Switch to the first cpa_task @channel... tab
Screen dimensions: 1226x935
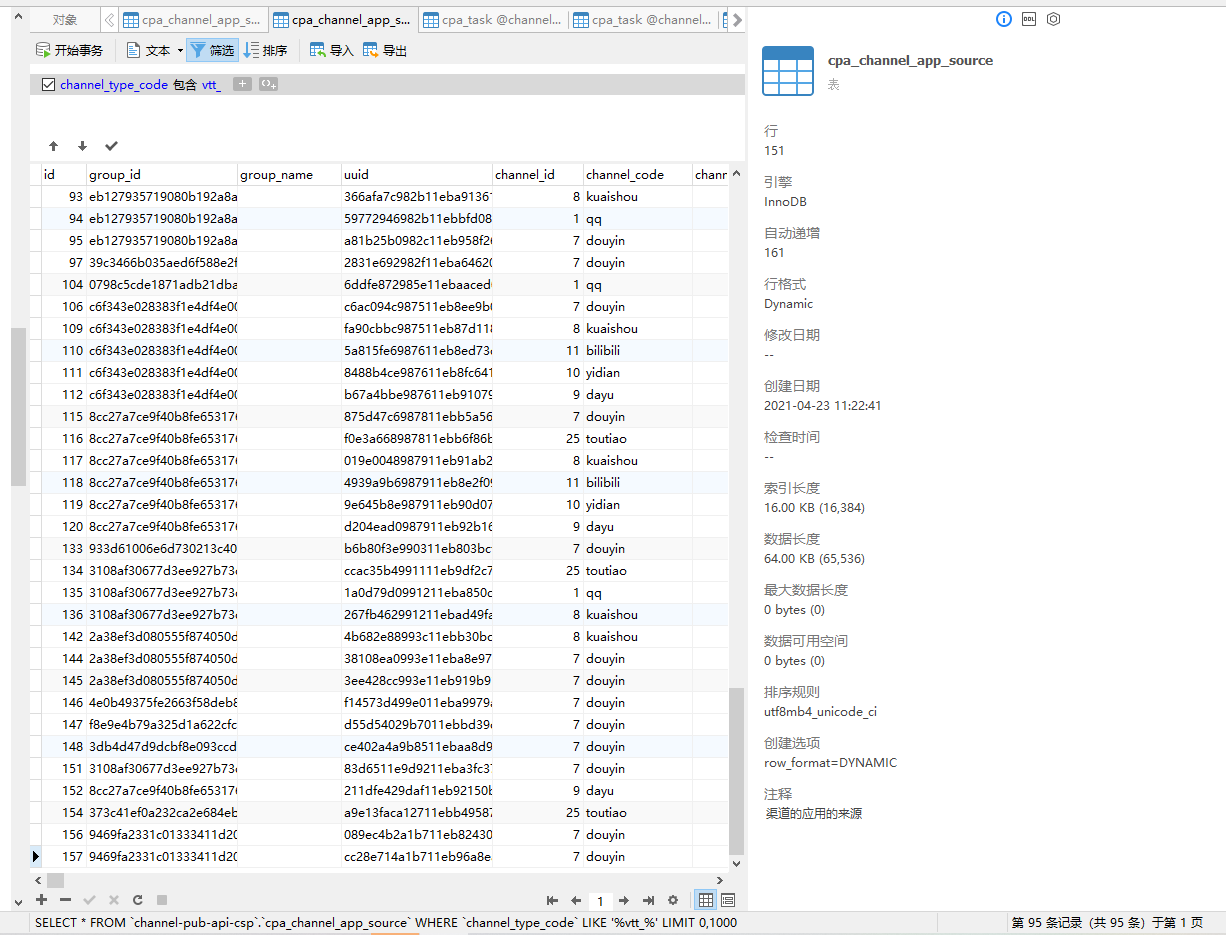[493, 20]
